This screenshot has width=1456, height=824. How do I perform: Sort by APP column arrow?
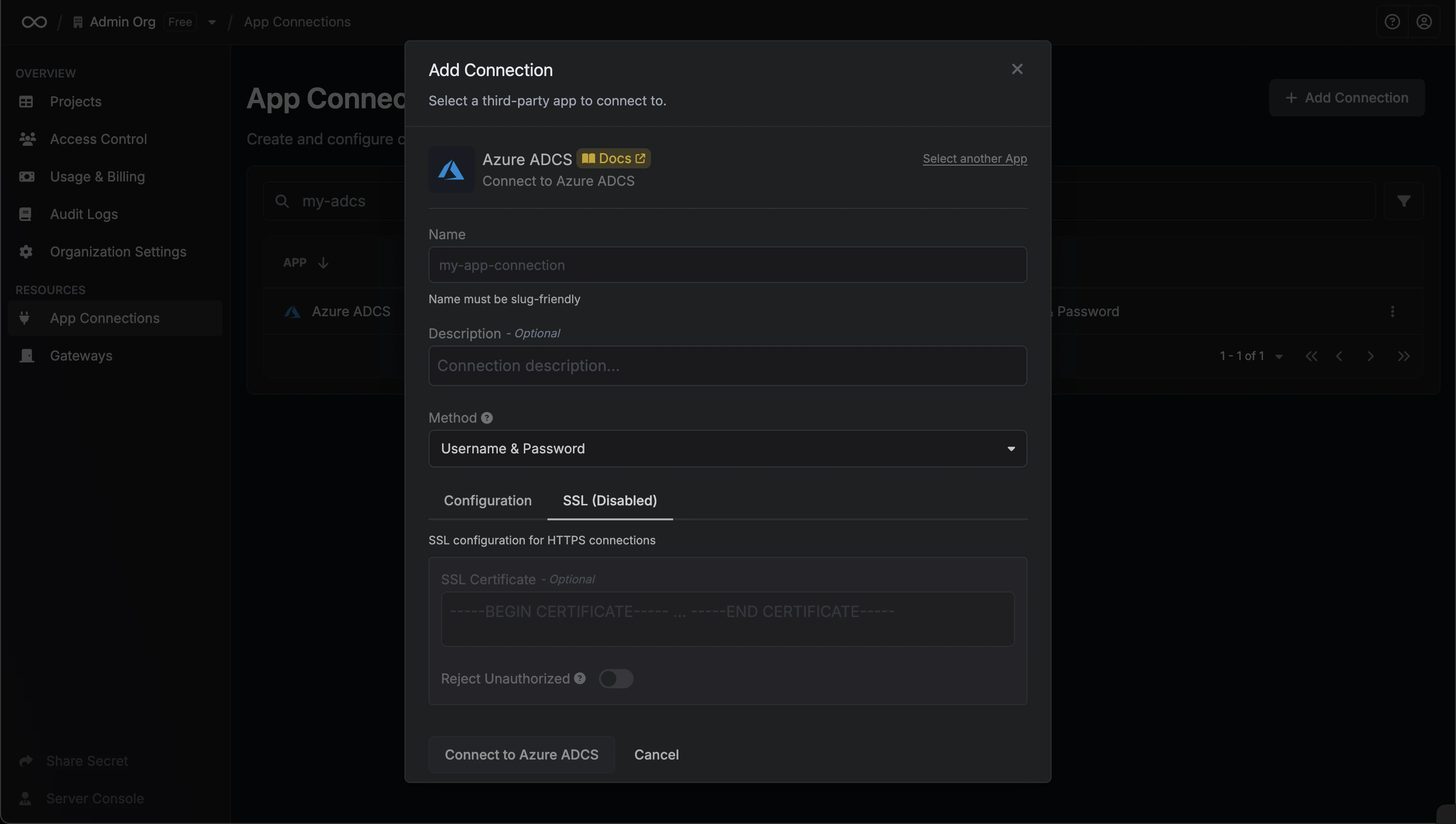[323, 263]
